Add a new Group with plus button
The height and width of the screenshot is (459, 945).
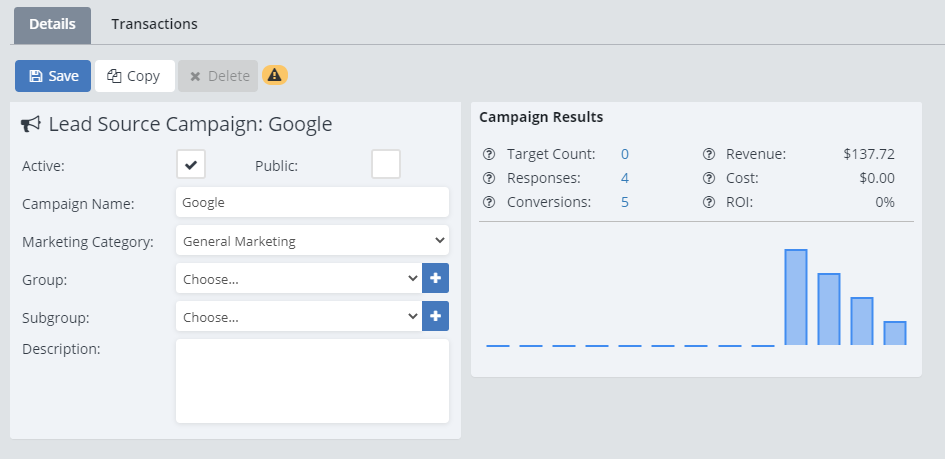point(435,278)
